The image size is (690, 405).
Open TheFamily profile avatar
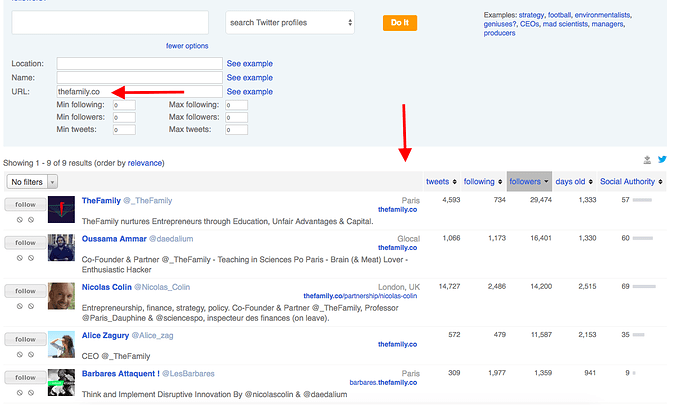[x=61, y=210]
